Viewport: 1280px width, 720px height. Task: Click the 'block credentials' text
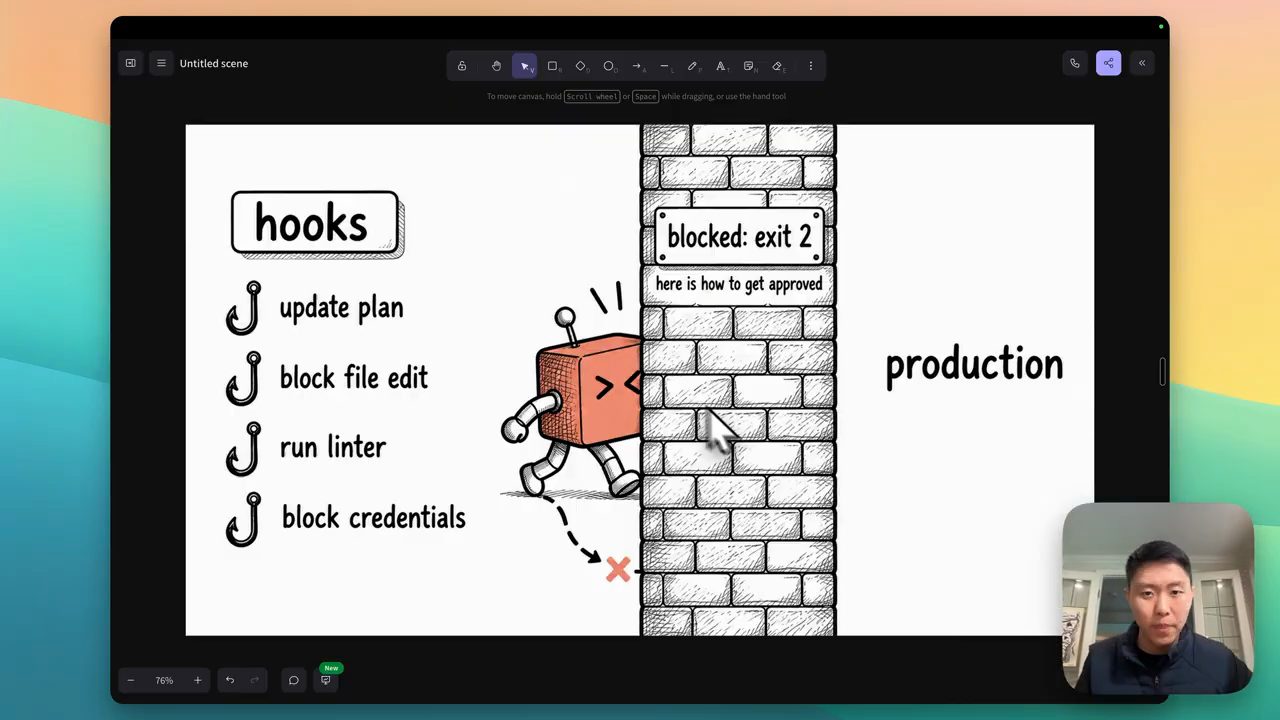373,517
